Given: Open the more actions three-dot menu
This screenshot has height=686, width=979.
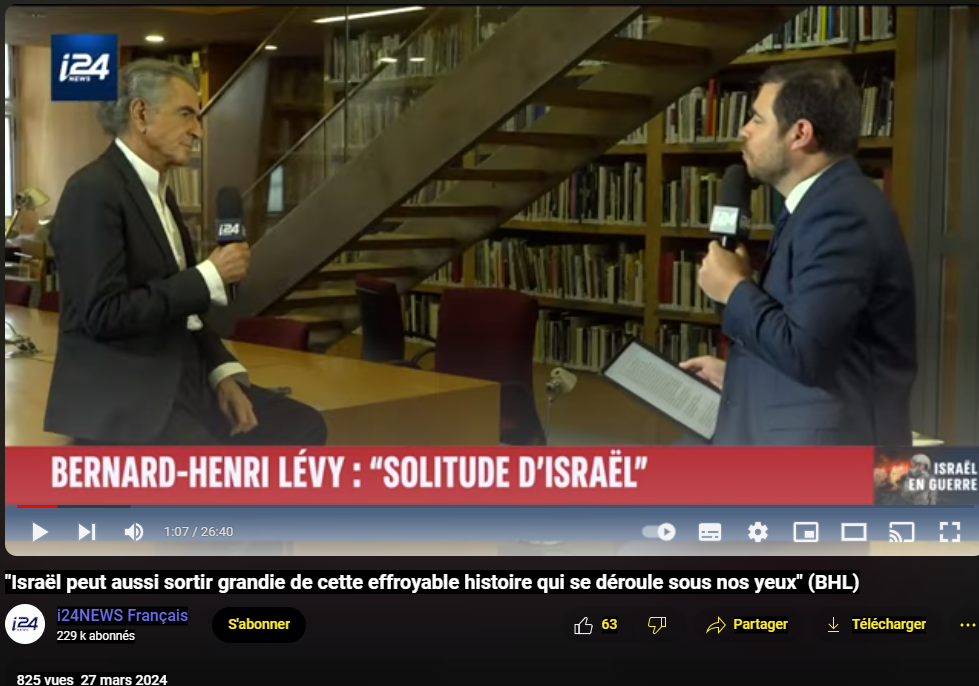Looking at the screenshot, I should [967, 625].
